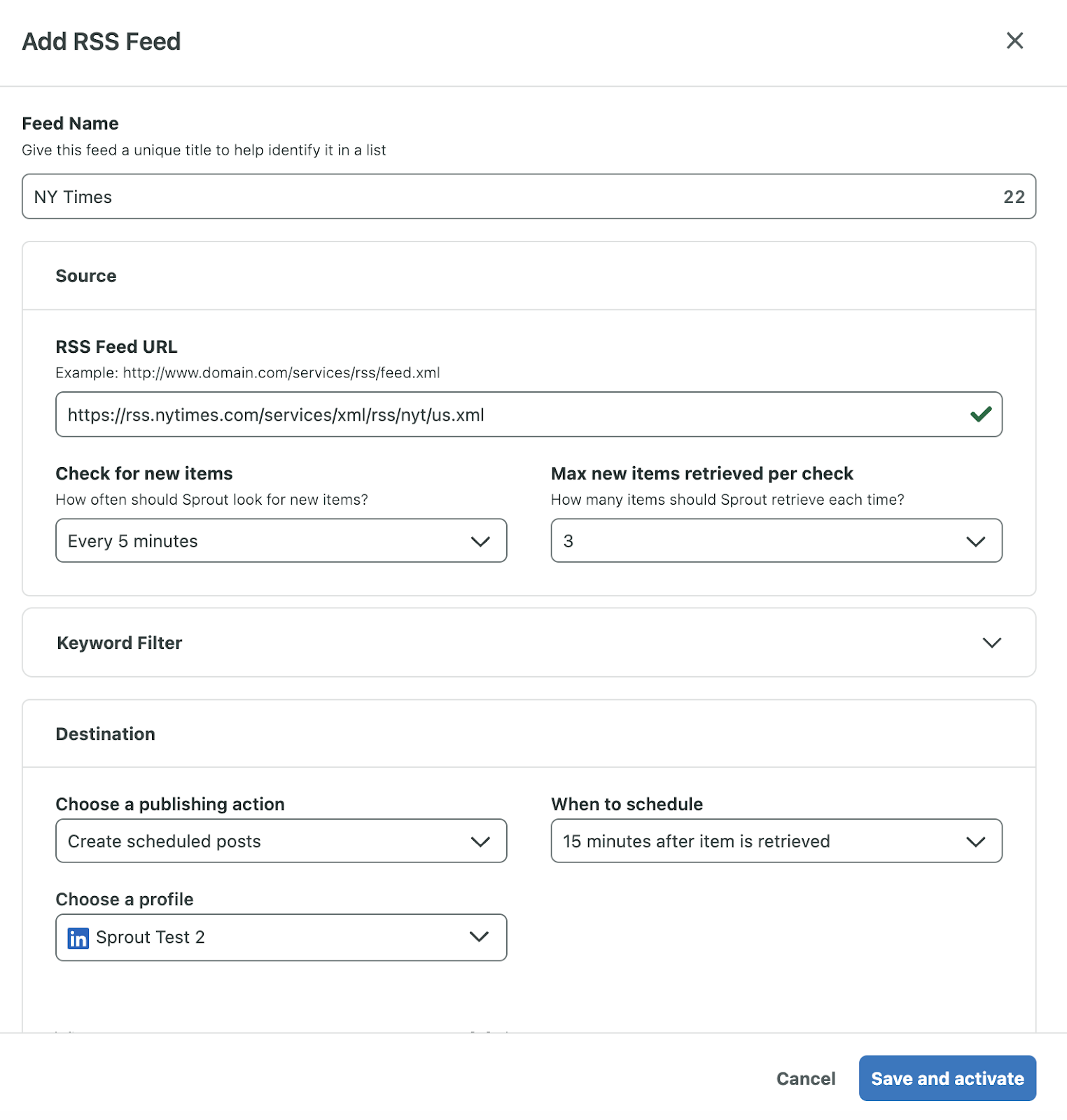Open the Choose a profile dropdown
The height and width of the screenshot is (1120, 1067).
pos(281,937)
